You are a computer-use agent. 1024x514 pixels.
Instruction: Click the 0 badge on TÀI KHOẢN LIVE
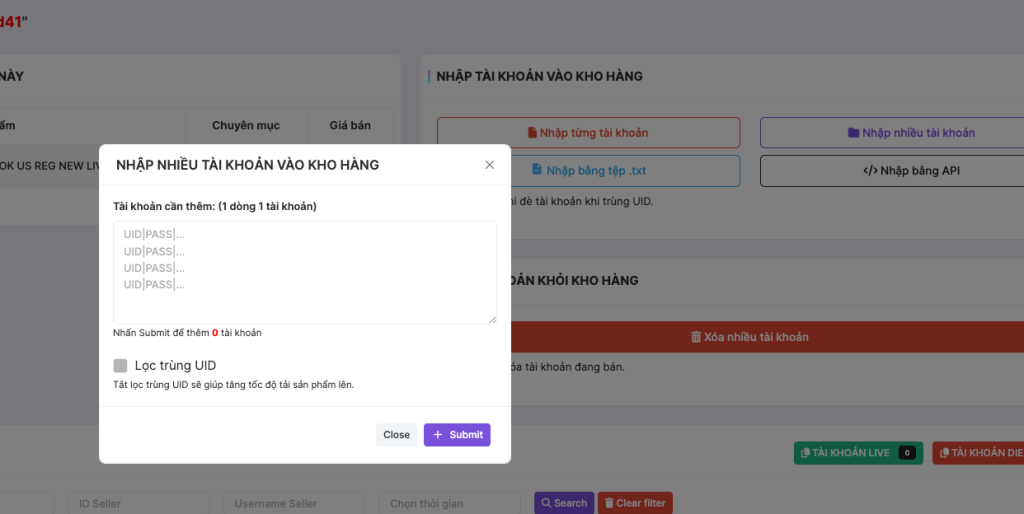click(x=906, y=453)
